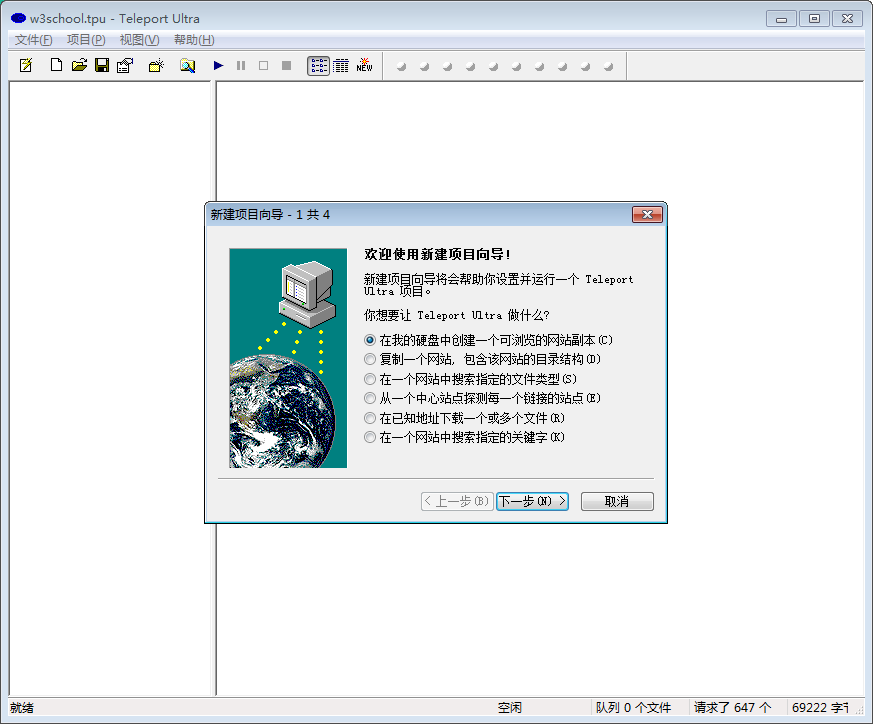Maximize the Teleport Ultra window
The width and height of the screenshot is (873, 724).
coord(814,19)
